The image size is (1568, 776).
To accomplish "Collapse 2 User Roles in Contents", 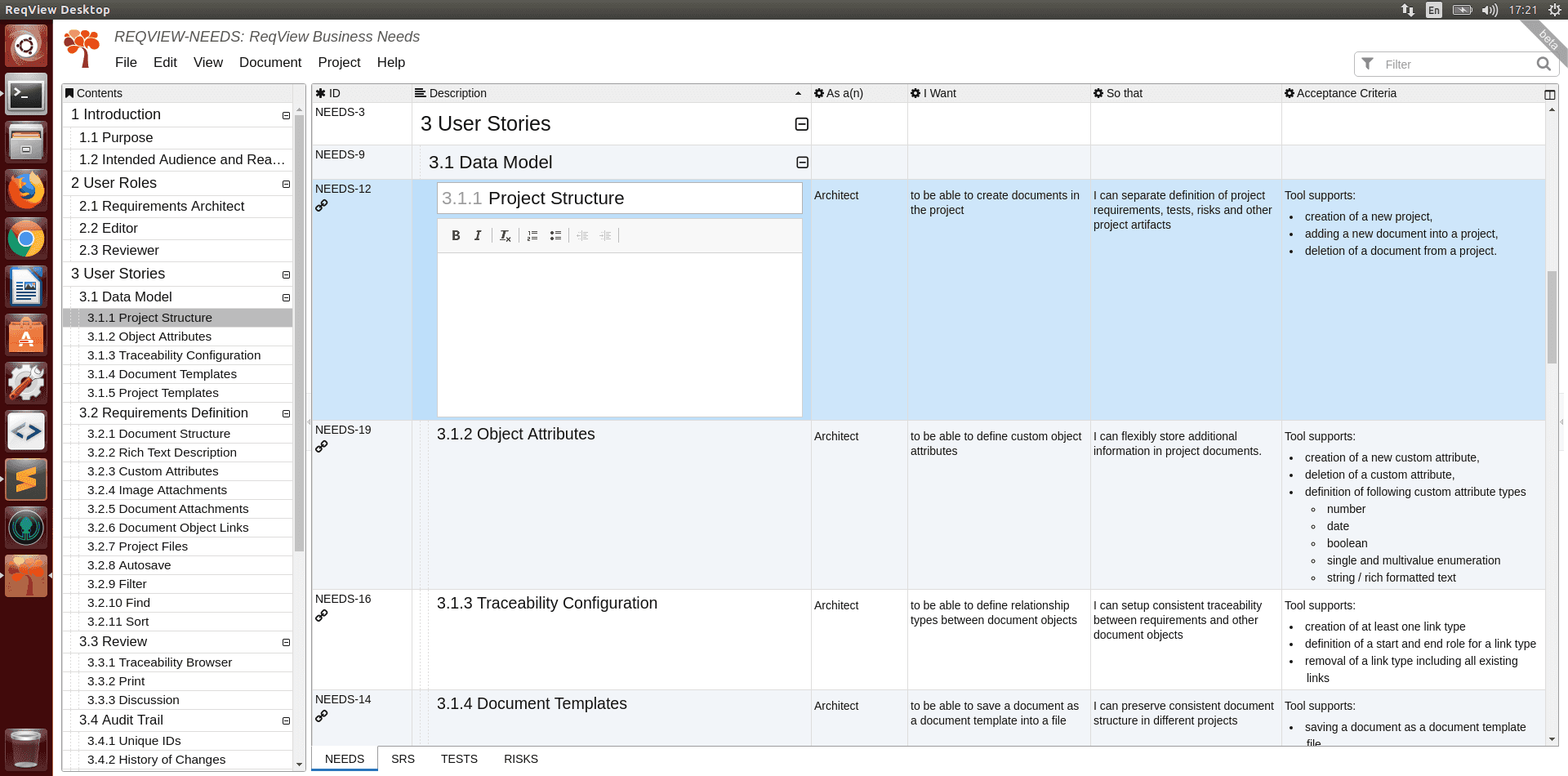I will (x=286, y=184).
